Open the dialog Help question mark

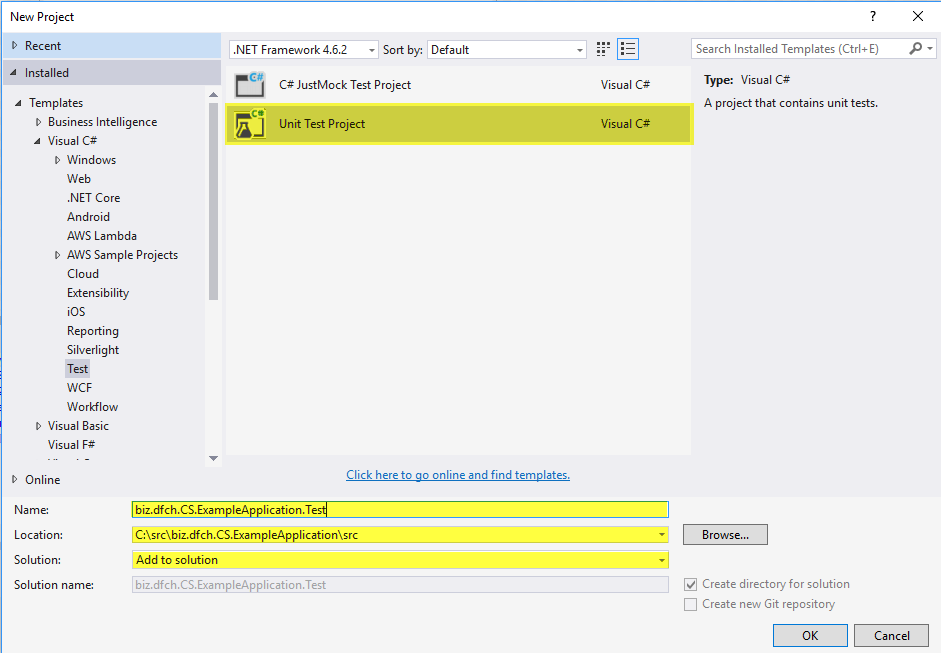point(873,16)
